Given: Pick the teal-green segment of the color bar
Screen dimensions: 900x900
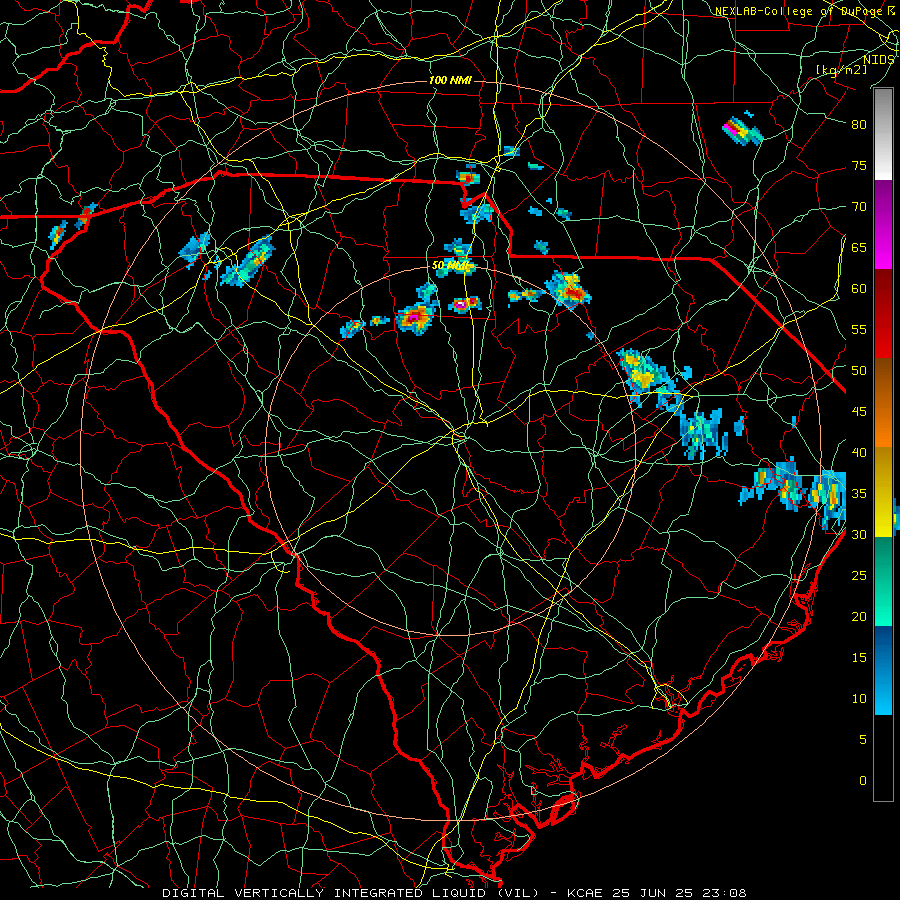Looking at the screenshot, I should point(883,581).
